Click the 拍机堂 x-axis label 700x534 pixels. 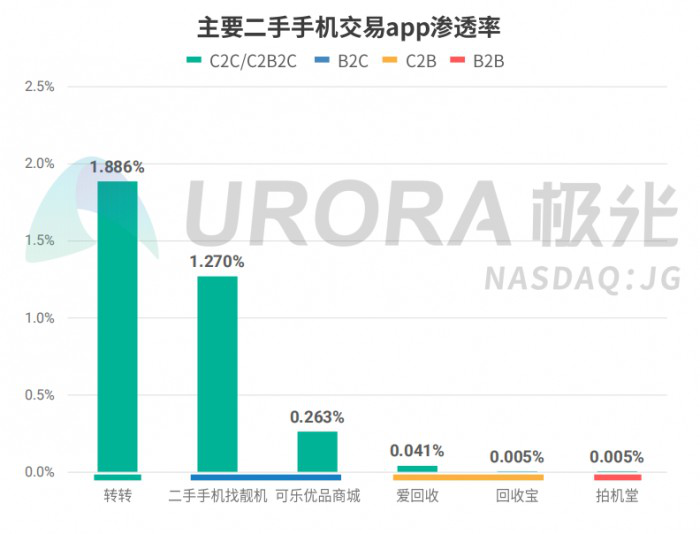pyautogui.click(x=617, y=496)
